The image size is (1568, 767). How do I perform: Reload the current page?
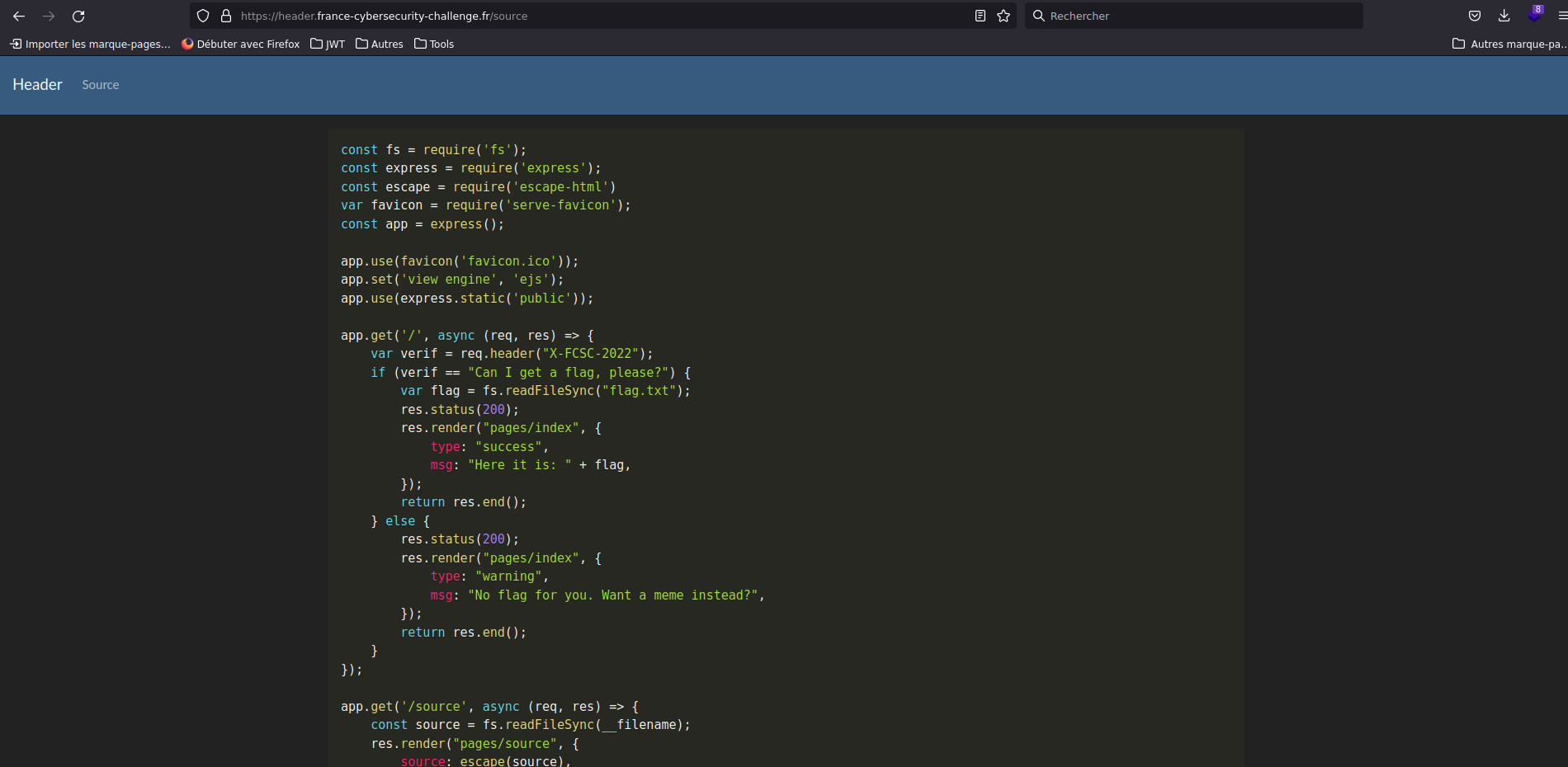(78, 16)
